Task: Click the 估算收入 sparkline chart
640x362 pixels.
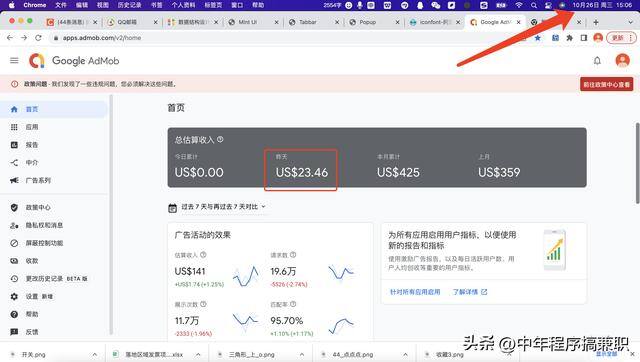Action: click(x=246, y=276)
